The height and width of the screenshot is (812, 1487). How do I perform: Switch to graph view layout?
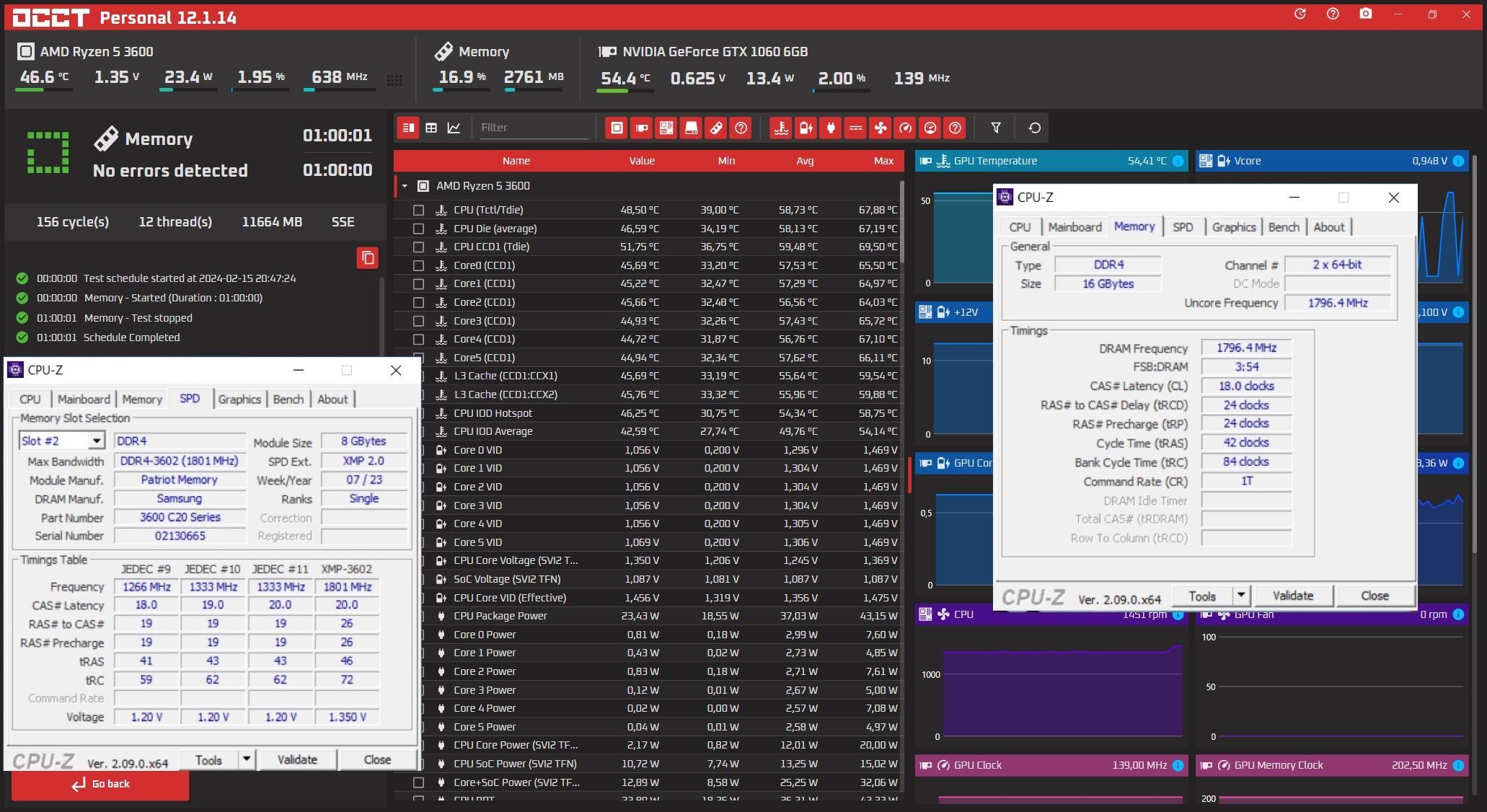pos(454,128)
